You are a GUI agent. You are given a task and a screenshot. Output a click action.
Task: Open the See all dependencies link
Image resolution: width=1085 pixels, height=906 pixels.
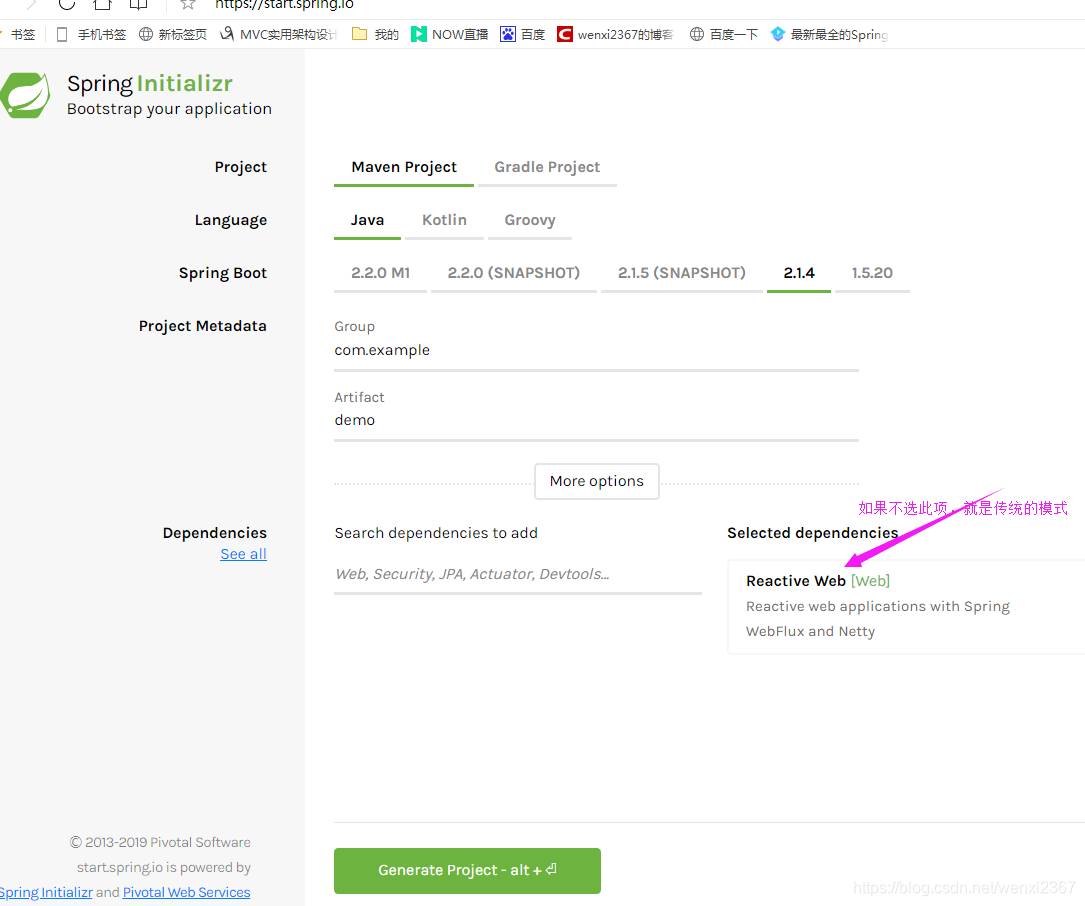click(244, 554)
